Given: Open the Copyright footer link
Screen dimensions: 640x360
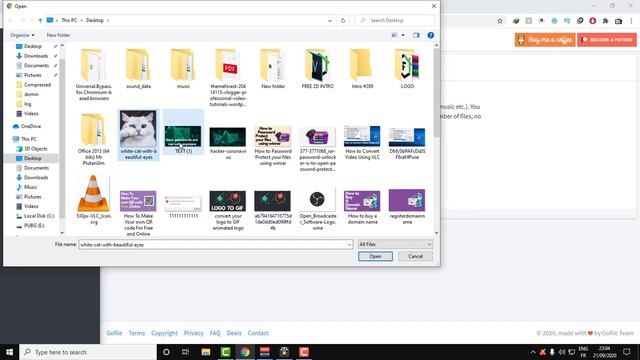Looking at the screenshot, I should tap(164, 333).
